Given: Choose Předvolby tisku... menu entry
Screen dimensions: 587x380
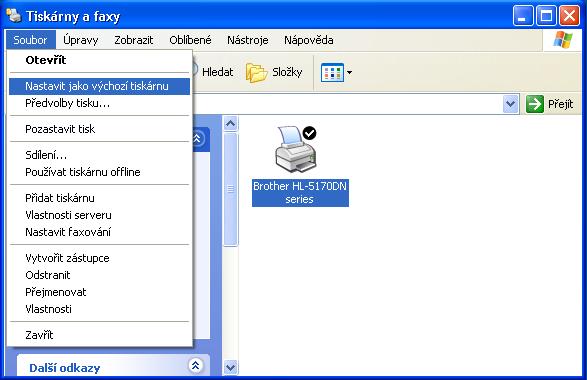Looking at the screenshot, I should 100,103.
